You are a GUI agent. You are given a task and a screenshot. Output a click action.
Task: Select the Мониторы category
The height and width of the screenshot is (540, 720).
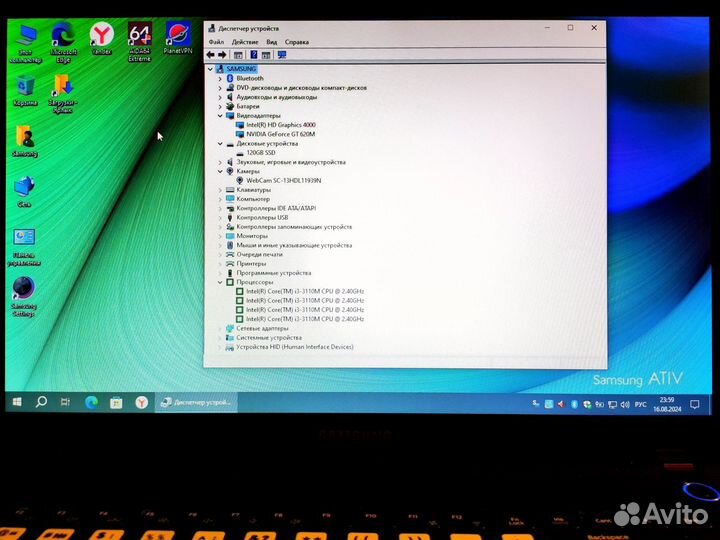tap(252, 236)
